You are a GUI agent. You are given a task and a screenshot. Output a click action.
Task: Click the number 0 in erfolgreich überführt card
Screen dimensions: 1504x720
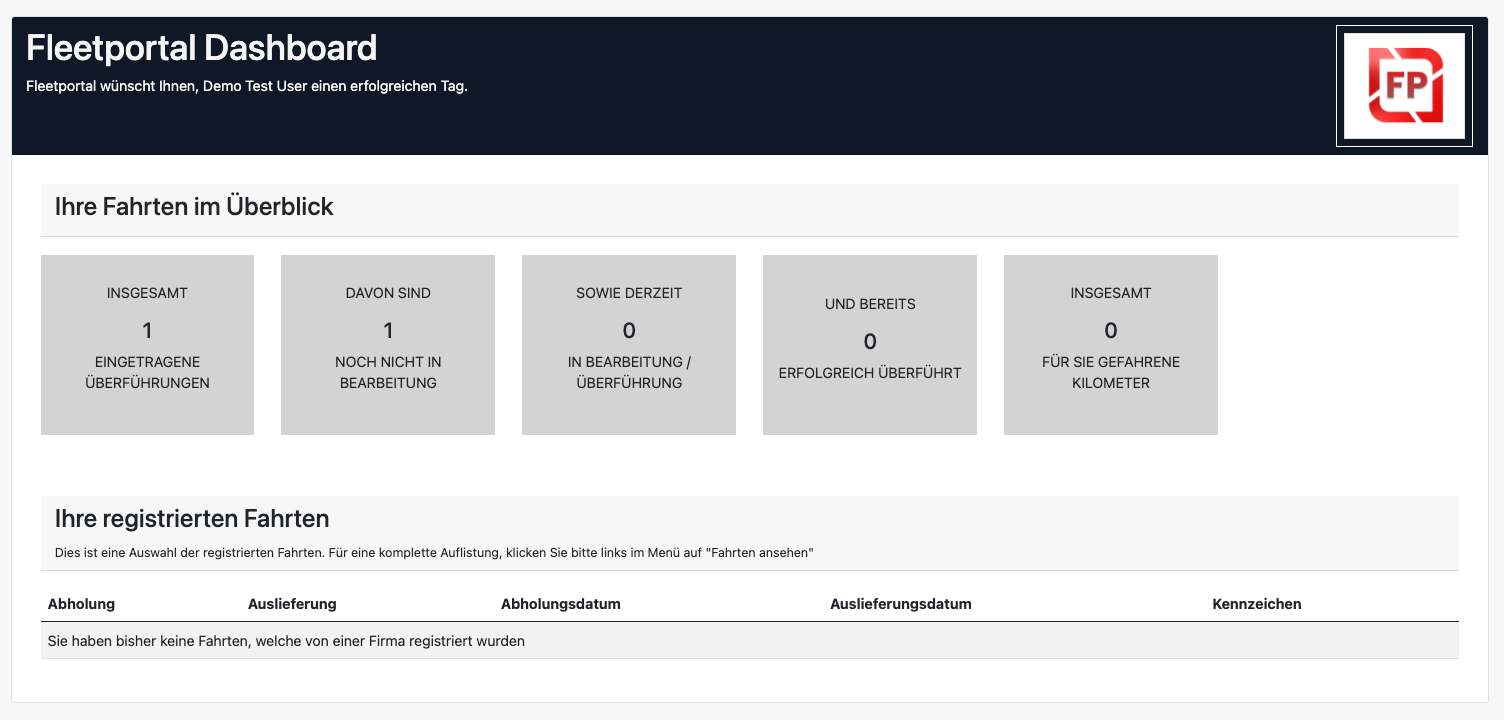click(x=870, y=342)
